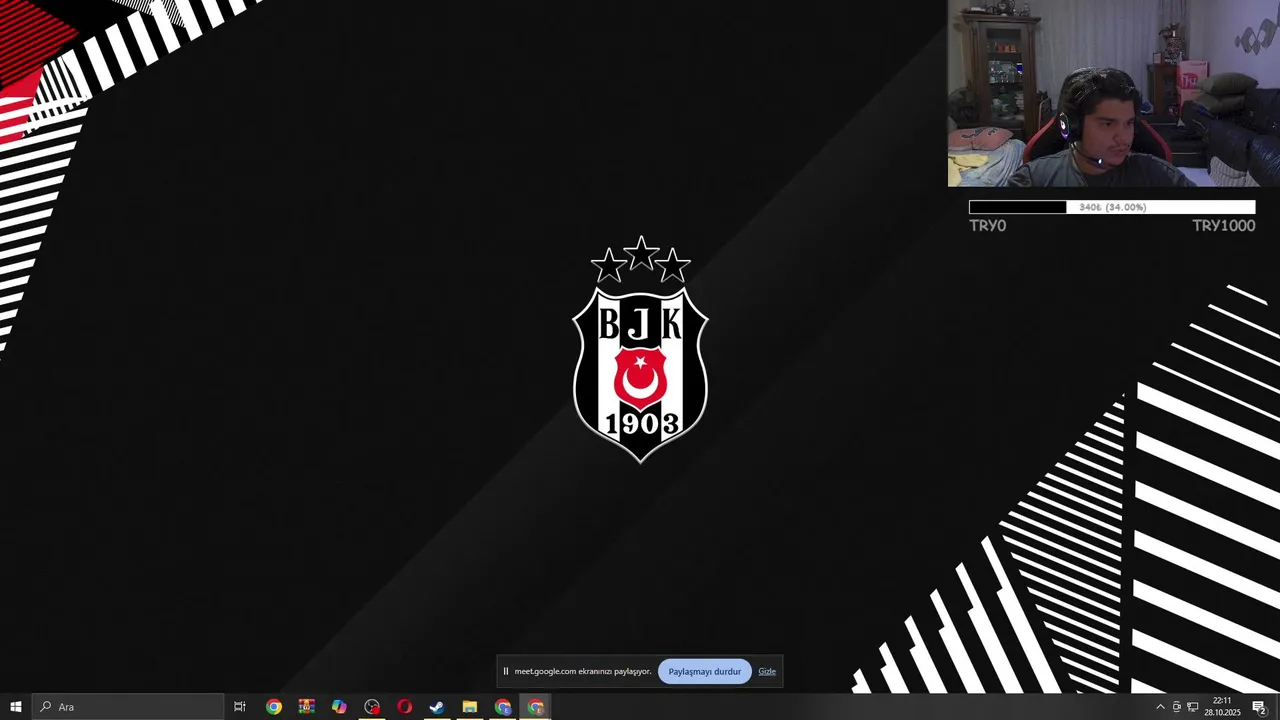Click the 340₺ donation goal progress bar
This screenshot has width=1280, height=720.
[x=1112, y=207]
